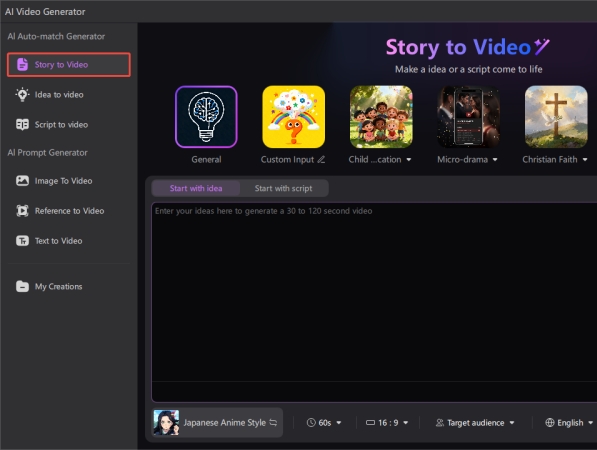The width and height of the screenshot is (597, 450).
Task: Expand the Christian Faith category dropdown arrow
Action: pyautogui.click(x=585, y=160)
